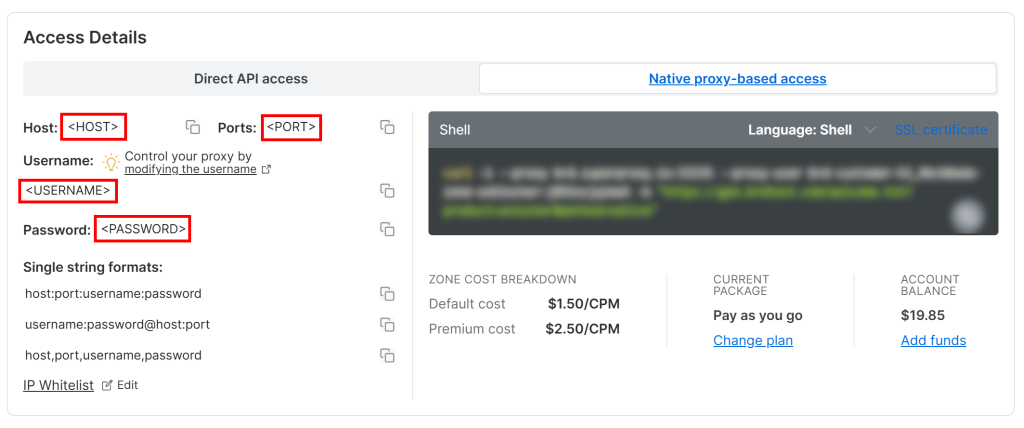The image size is (1024, 428).
Task: Copy the comma-separated host,port,username,password string
Action: point(387,355)
